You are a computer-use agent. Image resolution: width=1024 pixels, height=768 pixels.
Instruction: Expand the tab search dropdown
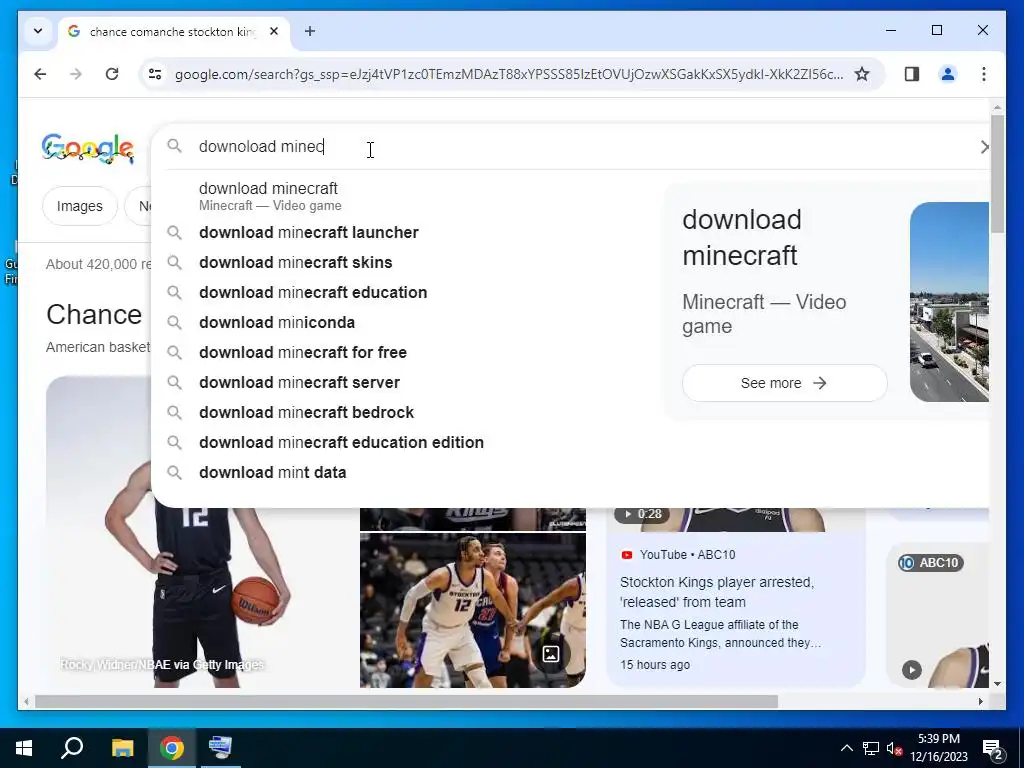(38, 31)
